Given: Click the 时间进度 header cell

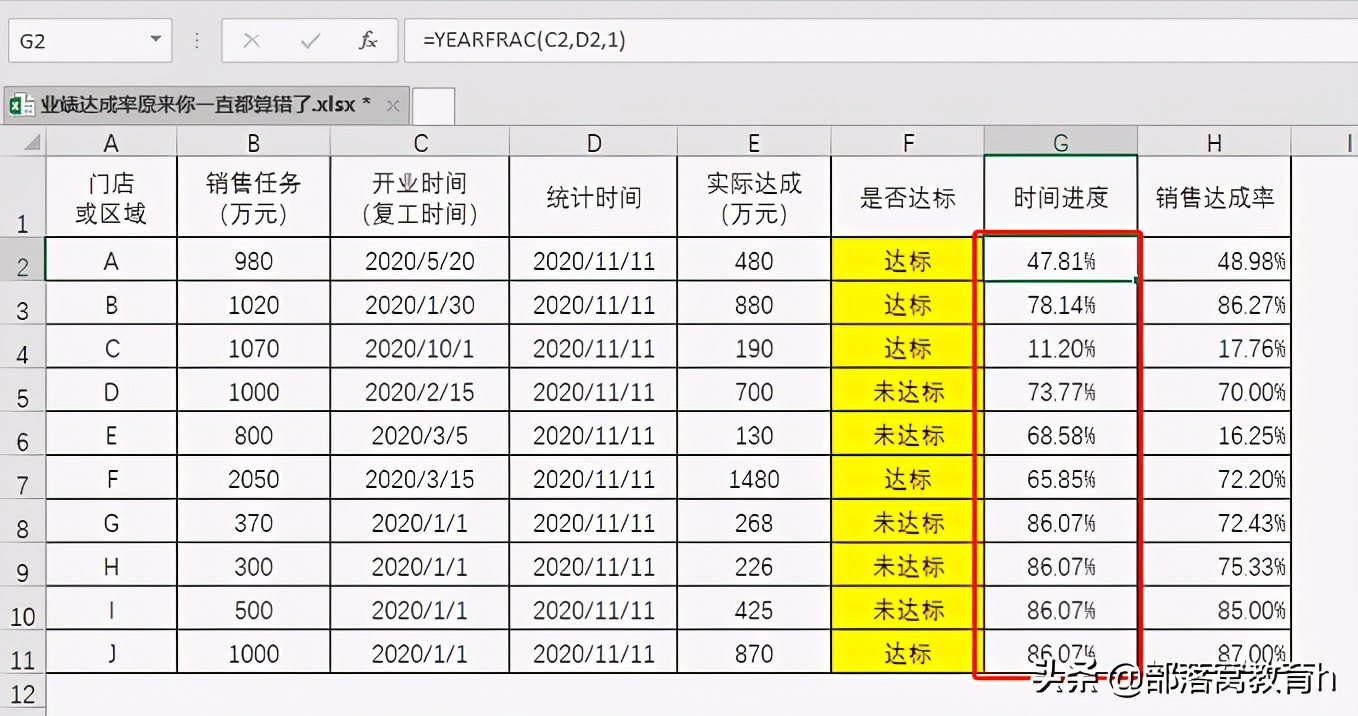Looking at the screenshot, I should pyautogui.click(x=1060, y=197).
